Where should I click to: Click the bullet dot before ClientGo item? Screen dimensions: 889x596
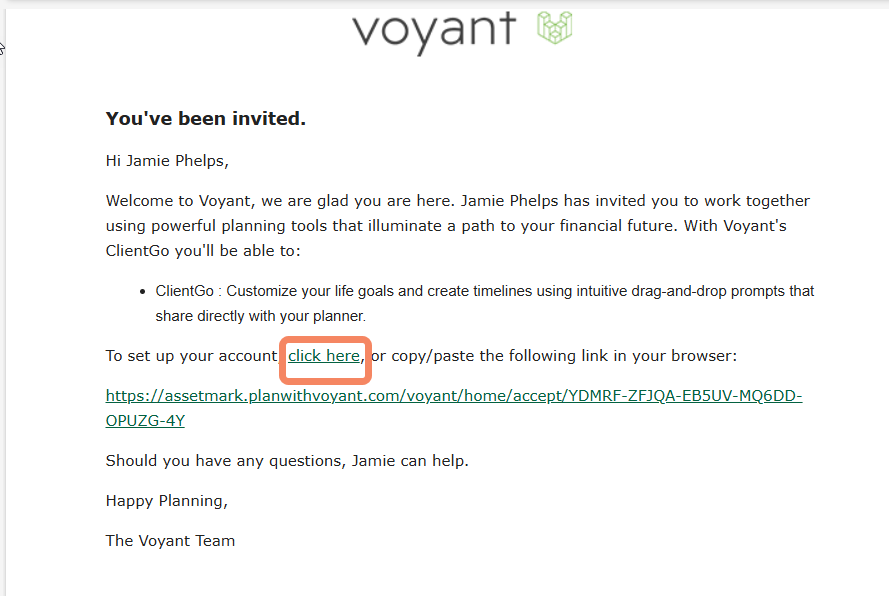142,291
